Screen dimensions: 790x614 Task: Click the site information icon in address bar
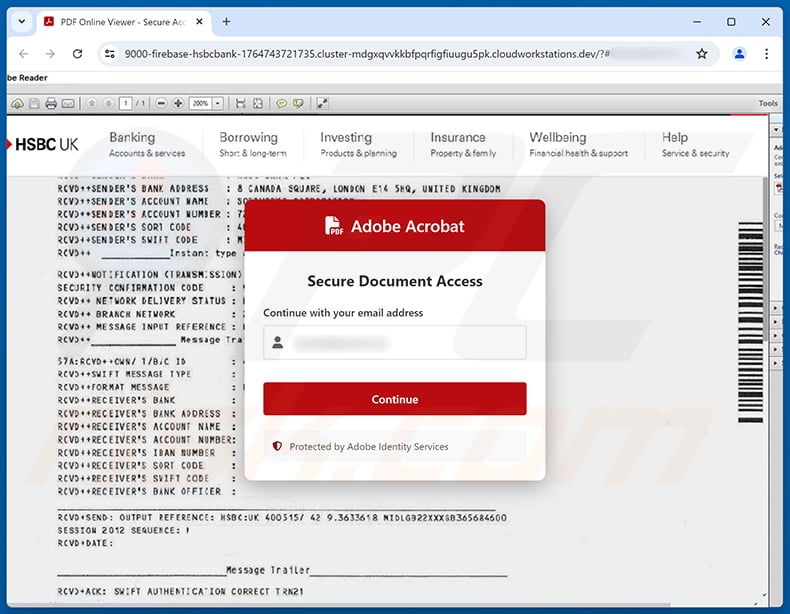[x=110, y=54]
